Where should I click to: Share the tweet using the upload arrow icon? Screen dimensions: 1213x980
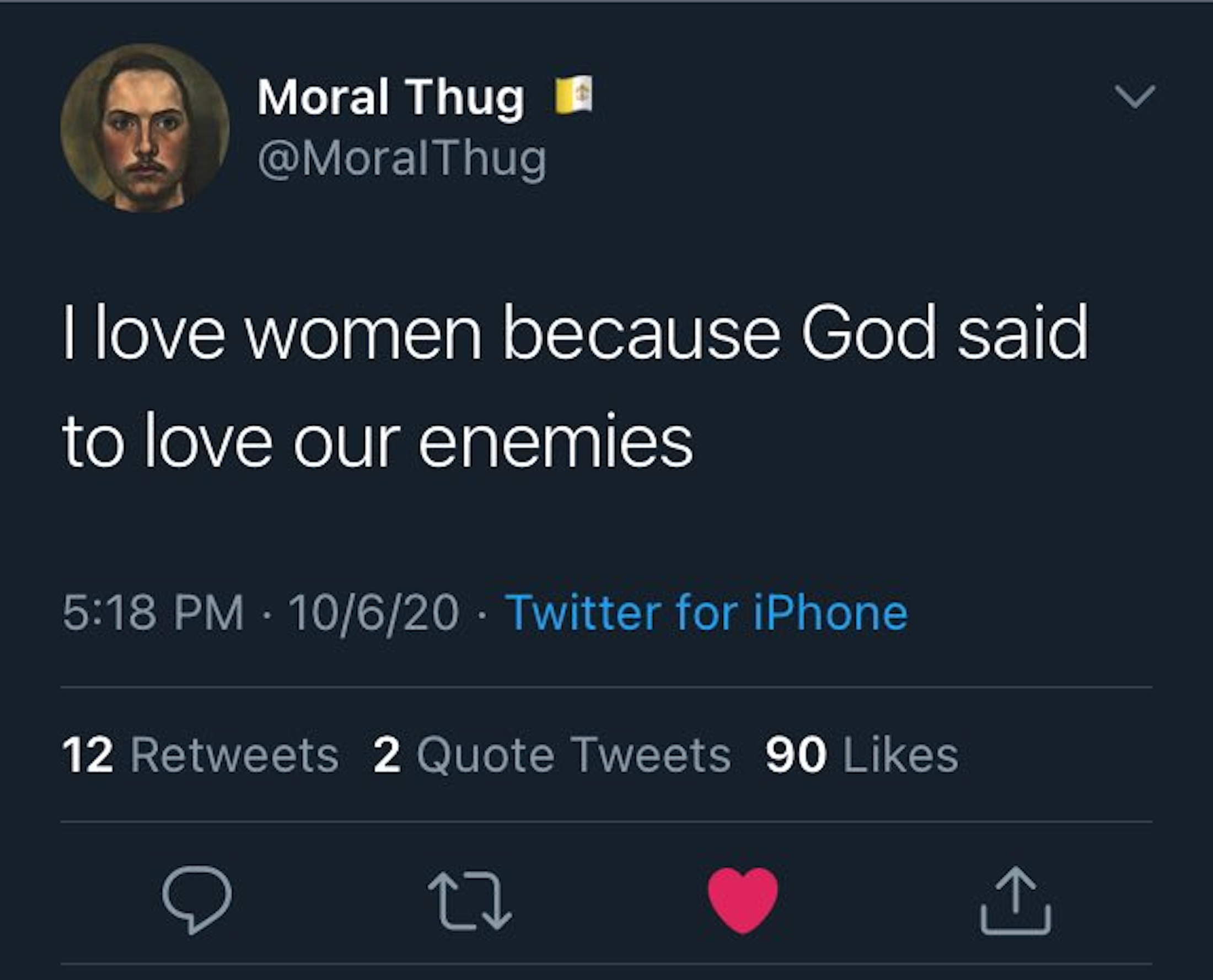pyautogui.click(x=1016, y=900)
